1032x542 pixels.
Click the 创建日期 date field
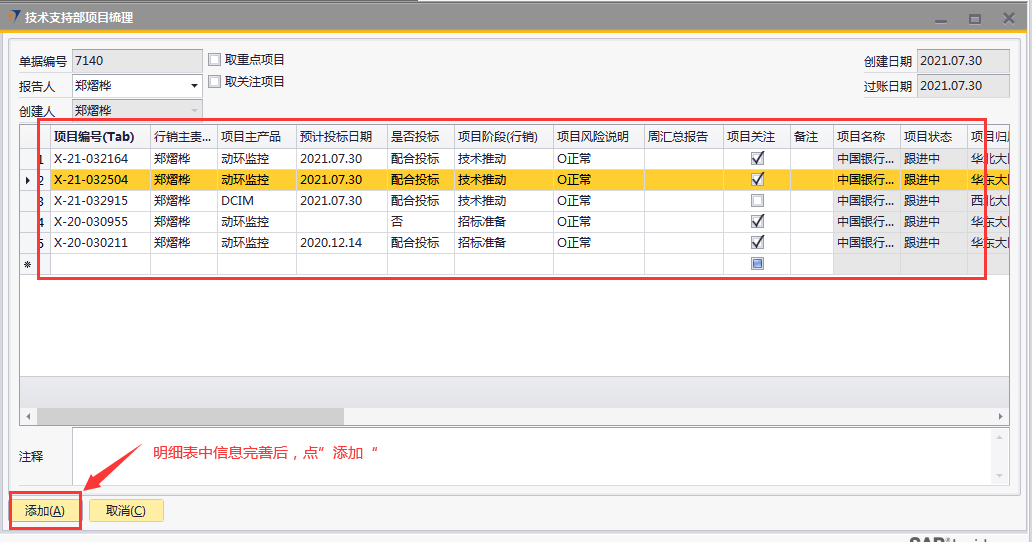[x=950, y=61]
